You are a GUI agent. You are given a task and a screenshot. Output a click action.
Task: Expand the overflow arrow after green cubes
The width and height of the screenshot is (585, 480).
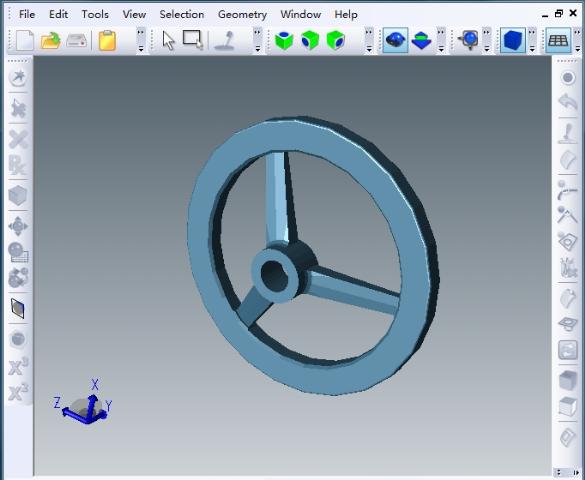coord(369,40)
